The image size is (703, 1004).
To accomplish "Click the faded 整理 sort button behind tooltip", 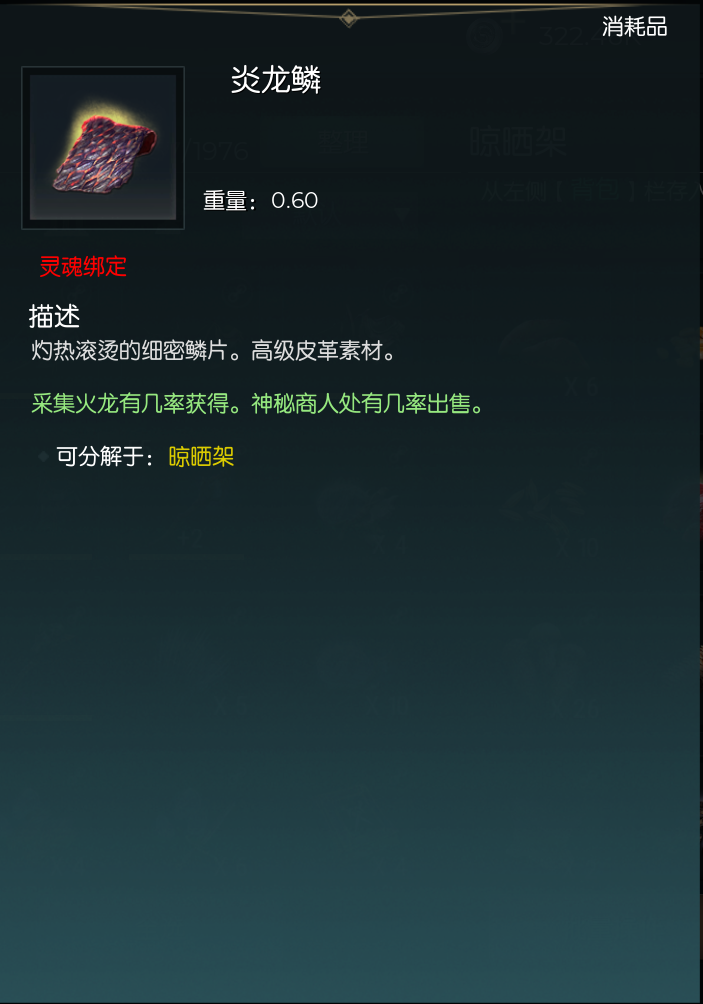I will pyautogui.click(x=344, y=141).
